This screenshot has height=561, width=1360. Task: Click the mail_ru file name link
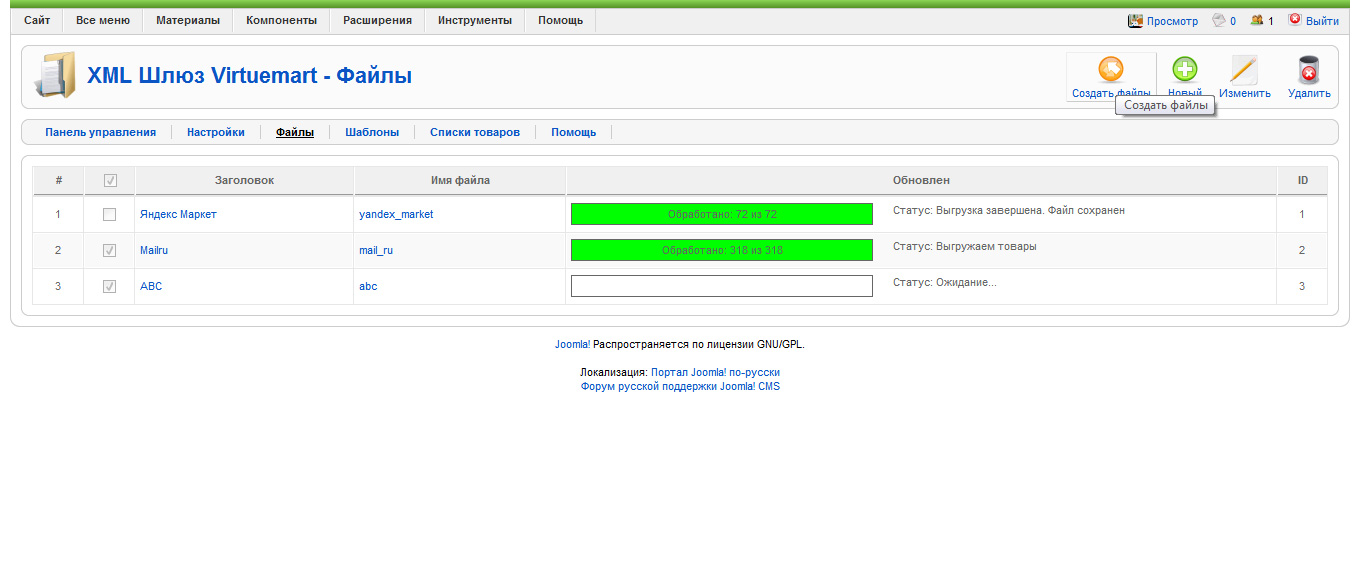[376, 250]
